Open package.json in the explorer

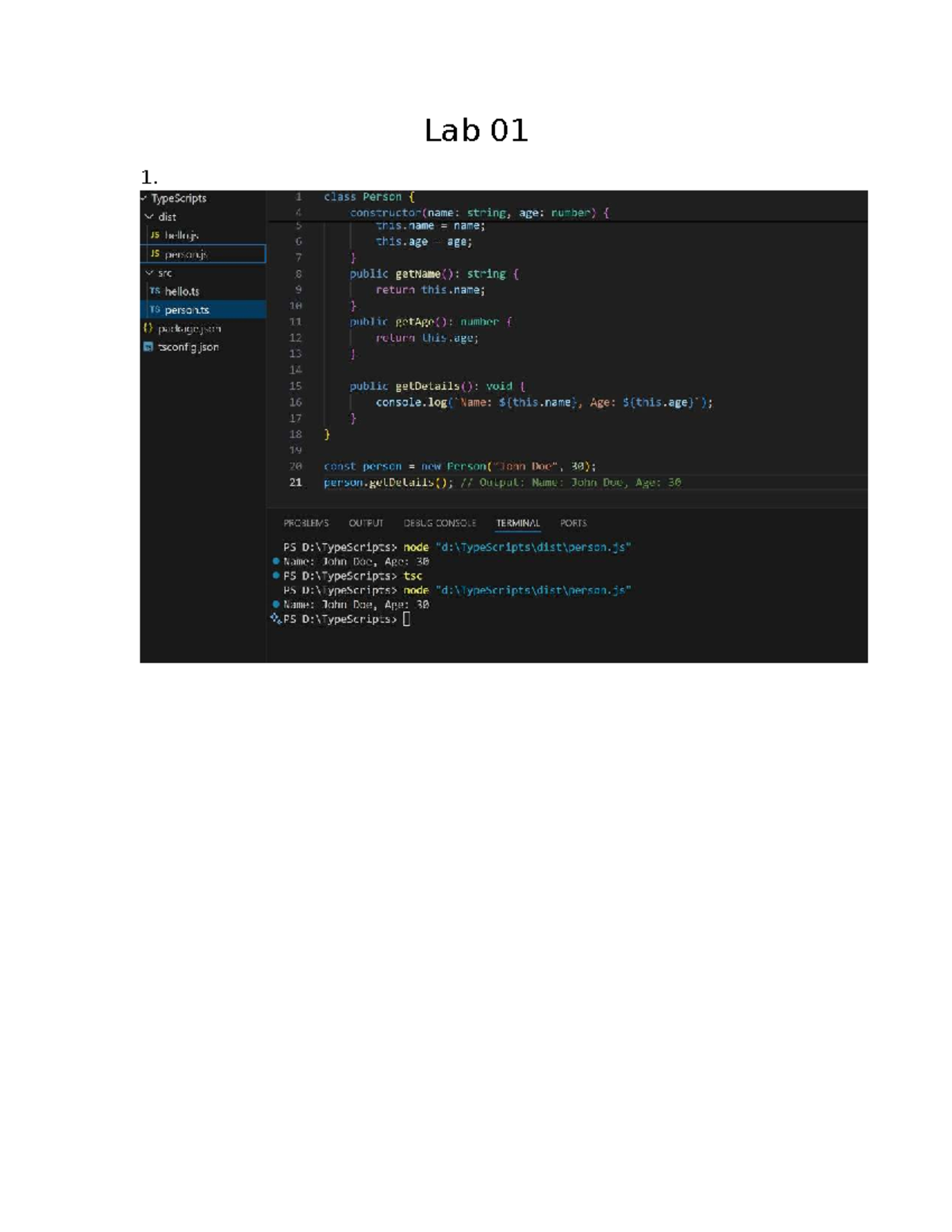pyautogui.click(x=190, y=327)
